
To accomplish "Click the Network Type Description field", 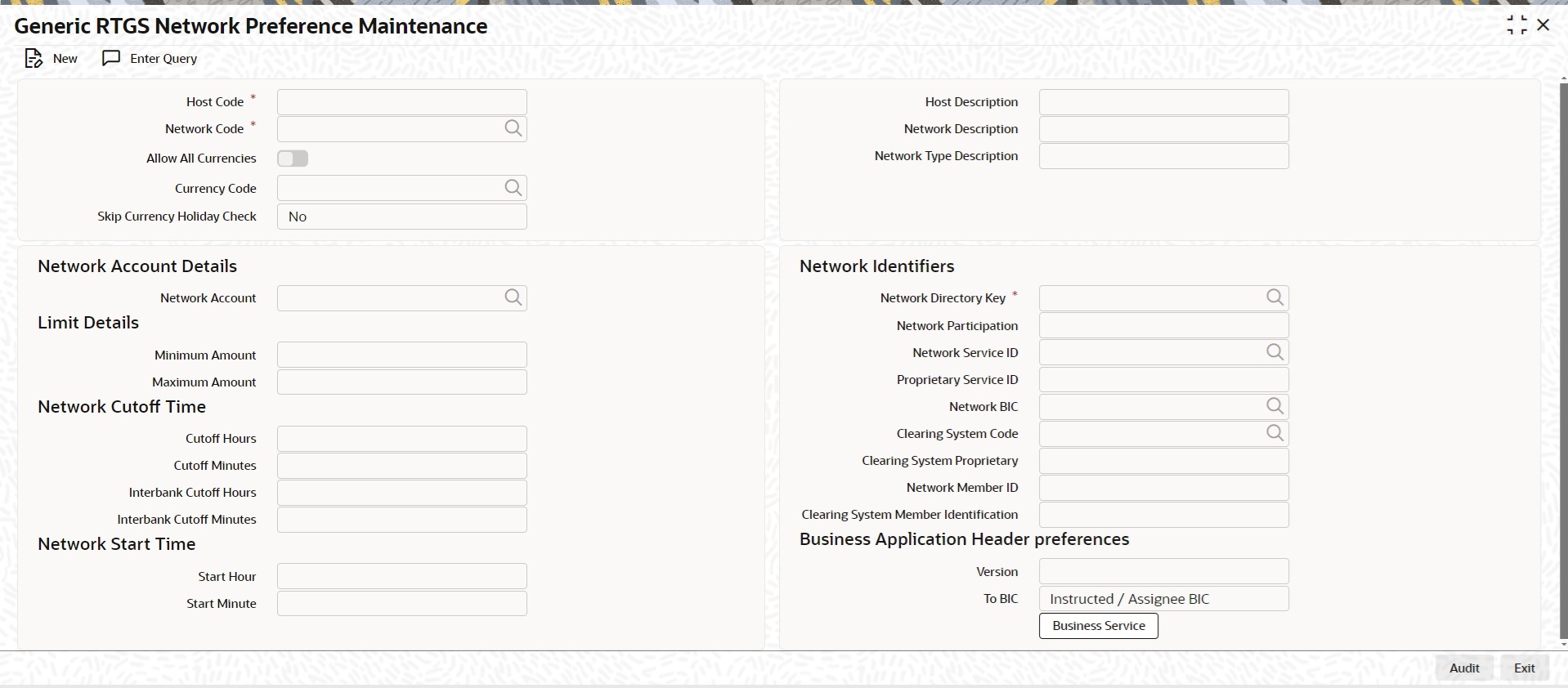I will [x=1164, y=156].
